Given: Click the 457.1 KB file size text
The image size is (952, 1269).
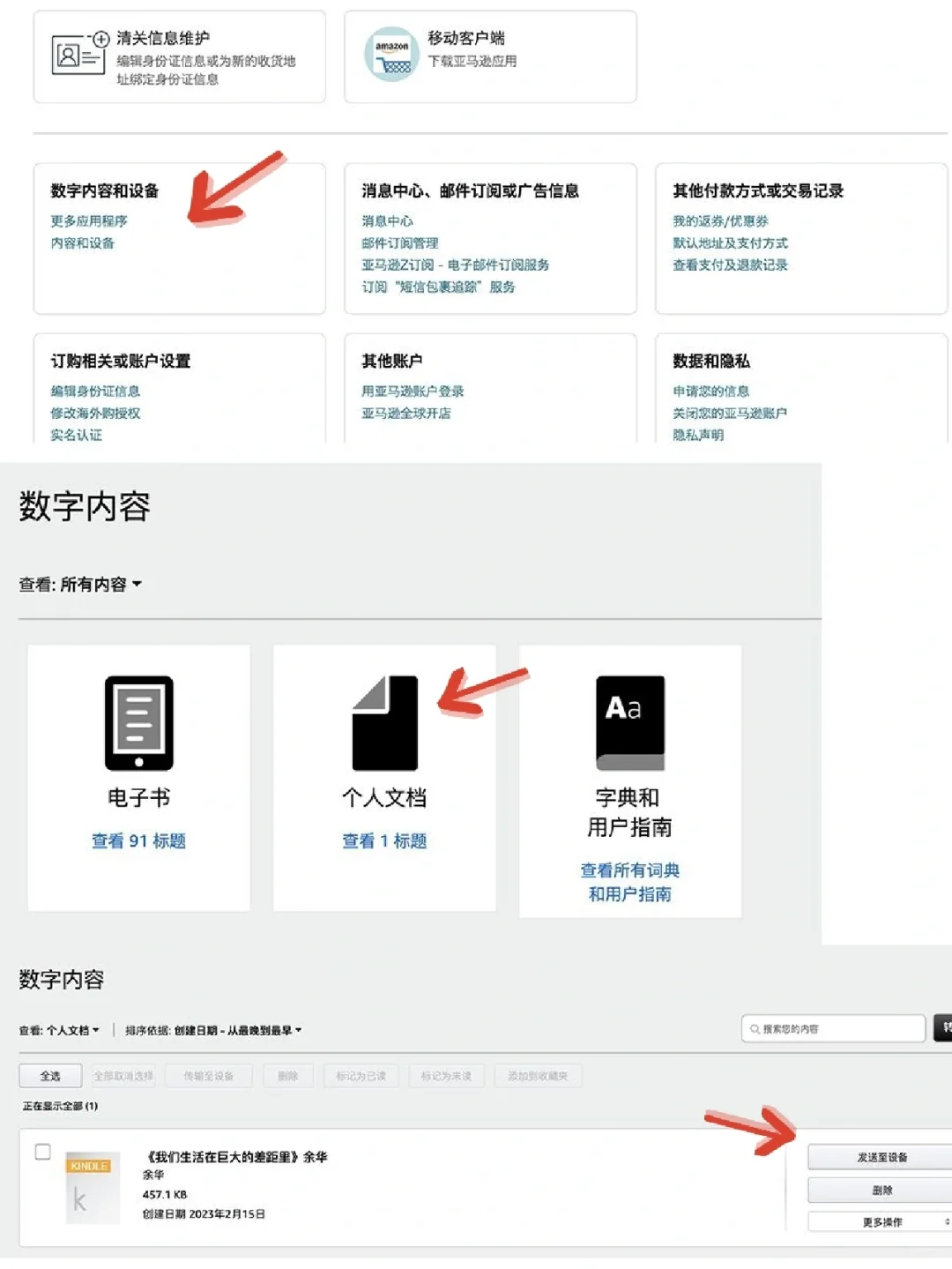Looking at the screenshot, I should pyautogui.click(x=165, y=1194).
